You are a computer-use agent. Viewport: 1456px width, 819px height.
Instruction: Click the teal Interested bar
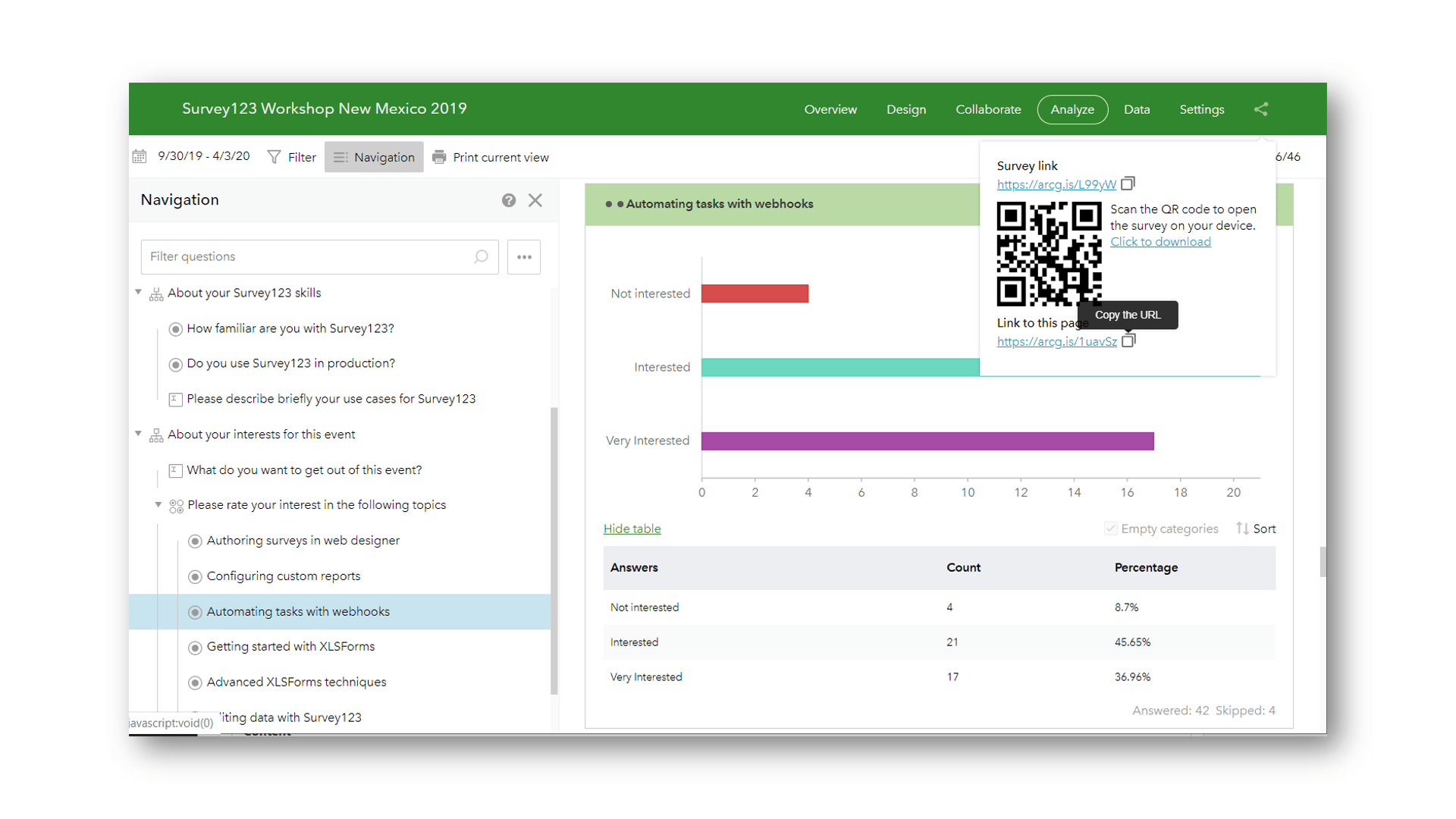point(840,367)
